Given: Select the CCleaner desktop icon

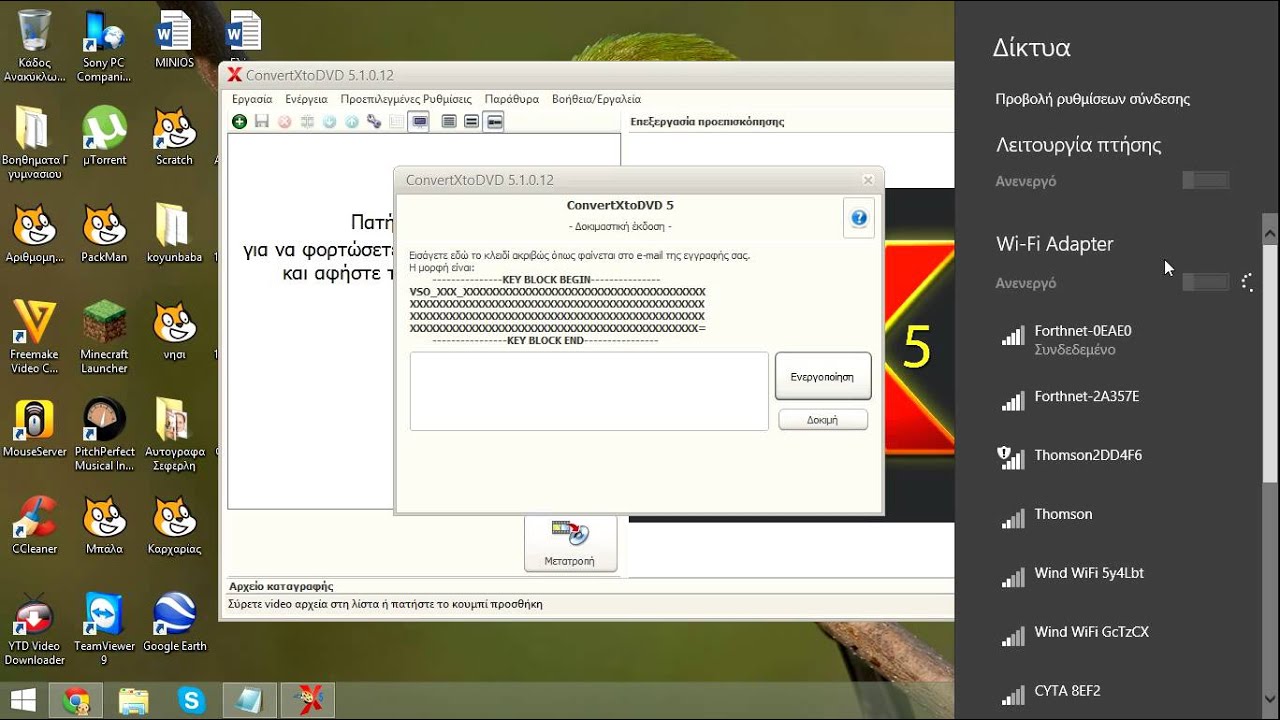Looking at the screenshot, I should pyautogui.click(x=35, y=525).
